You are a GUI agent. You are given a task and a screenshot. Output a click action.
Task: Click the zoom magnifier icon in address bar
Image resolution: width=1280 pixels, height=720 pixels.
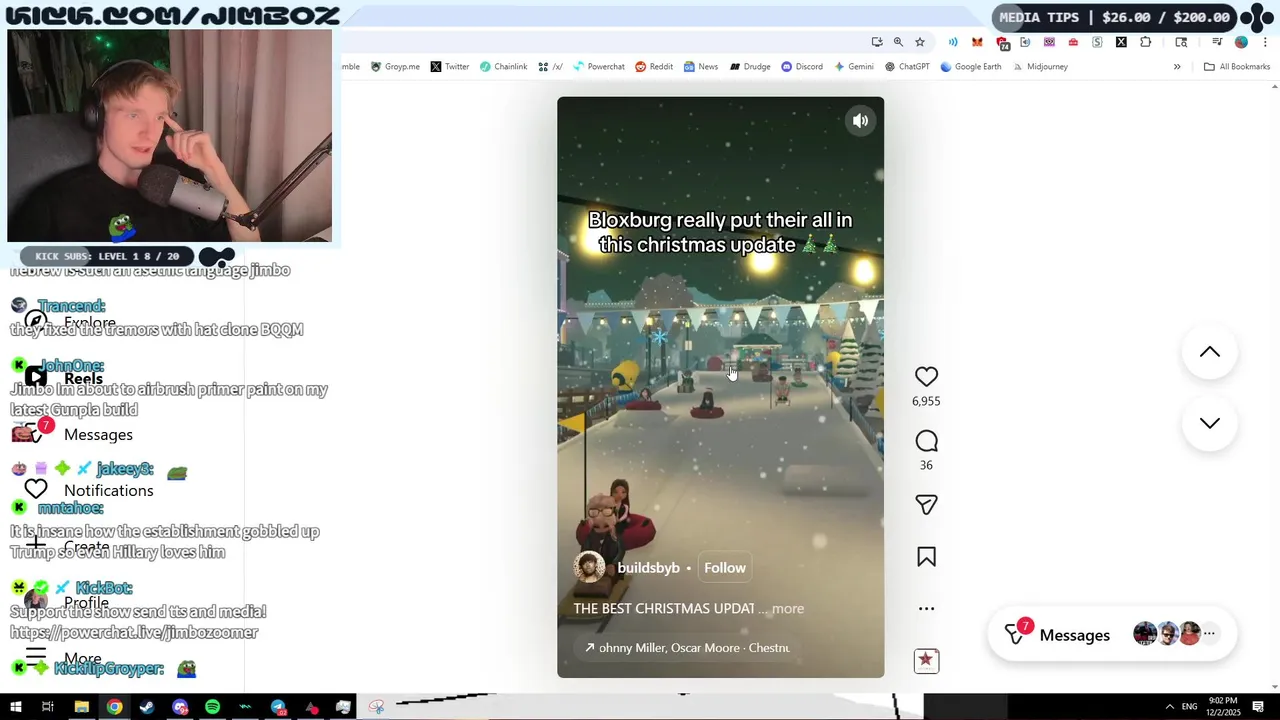[898, 42]
